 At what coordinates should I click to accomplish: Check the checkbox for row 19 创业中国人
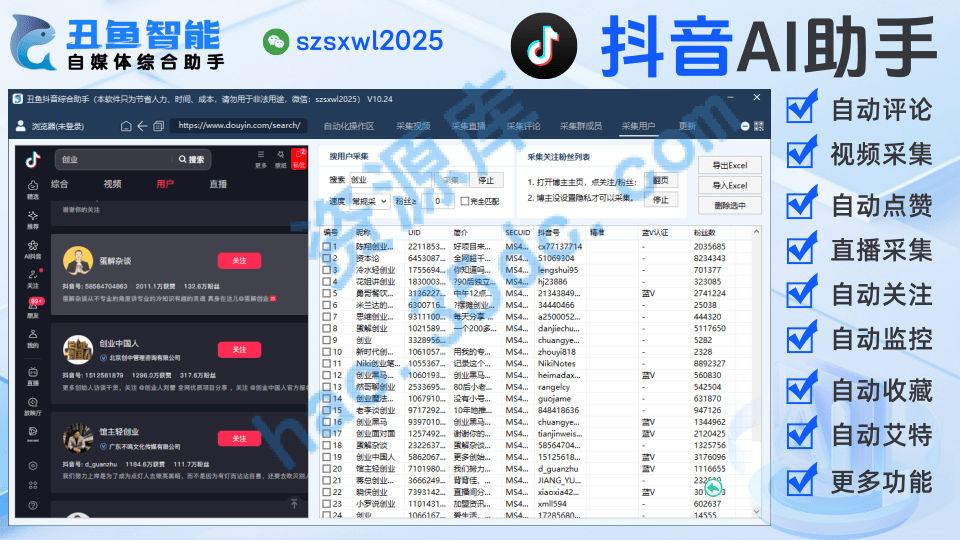(x=326, y=457)
